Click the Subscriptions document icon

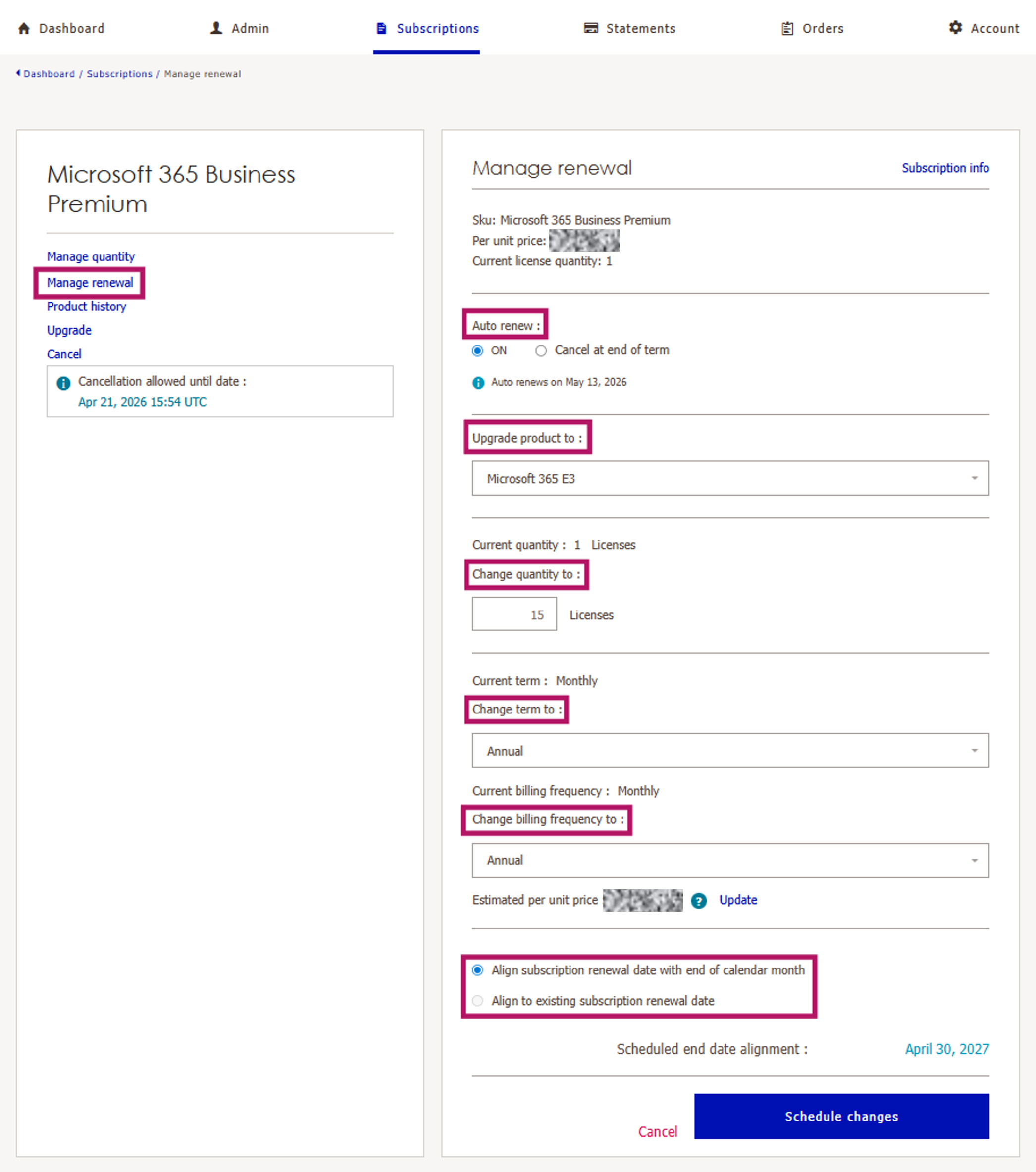[x=381, y=28]
